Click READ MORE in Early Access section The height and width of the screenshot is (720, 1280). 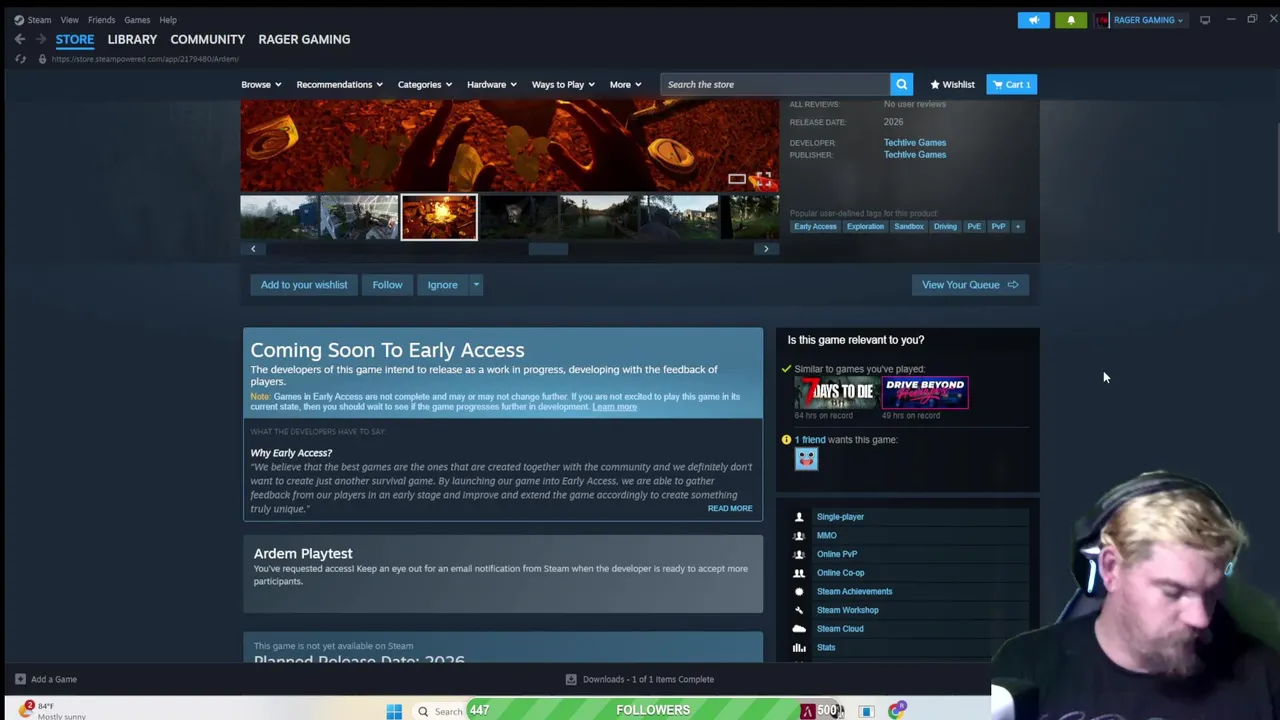pyautogui.click(x=730, y=508)
